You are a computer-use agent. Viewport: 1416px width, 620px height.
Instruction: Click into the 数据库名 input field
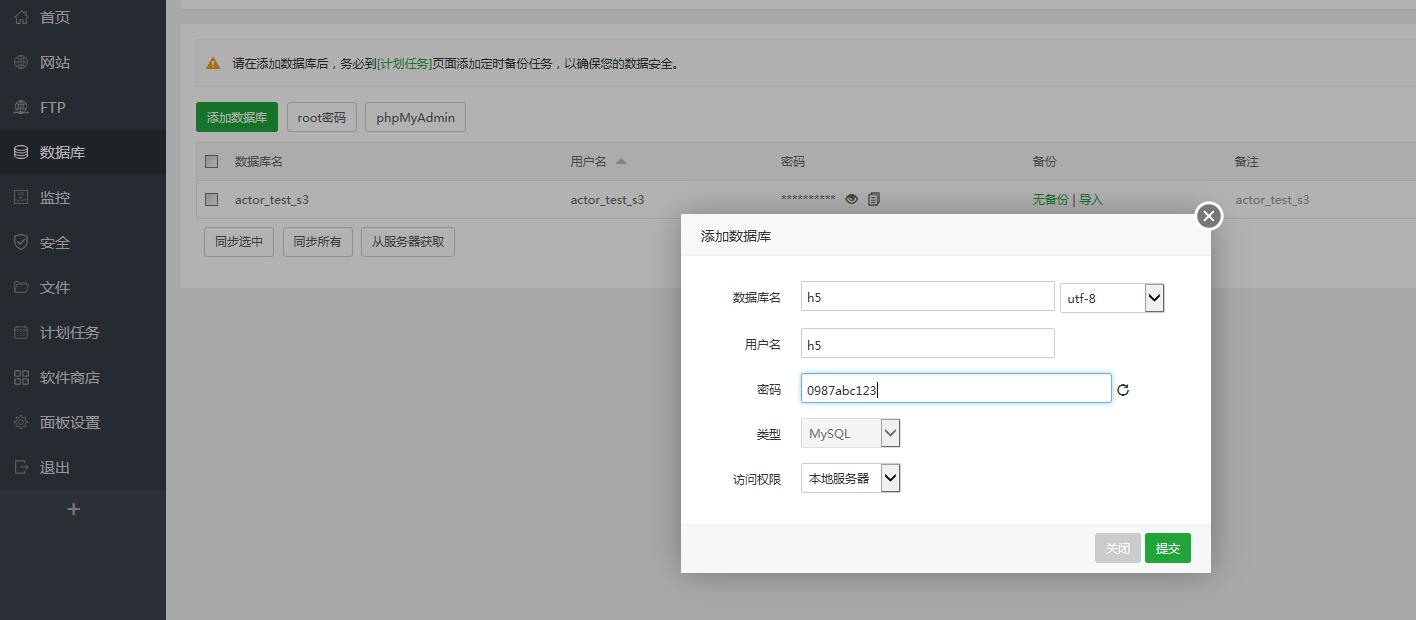pyautogui.click(x=927, y=297)
